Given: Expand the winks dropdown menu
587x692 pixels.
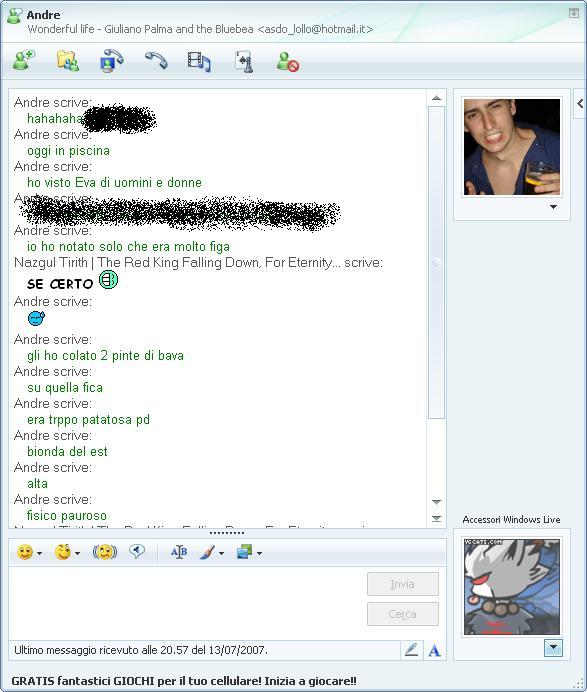Looking at the screenshot, I should [78, 553].
